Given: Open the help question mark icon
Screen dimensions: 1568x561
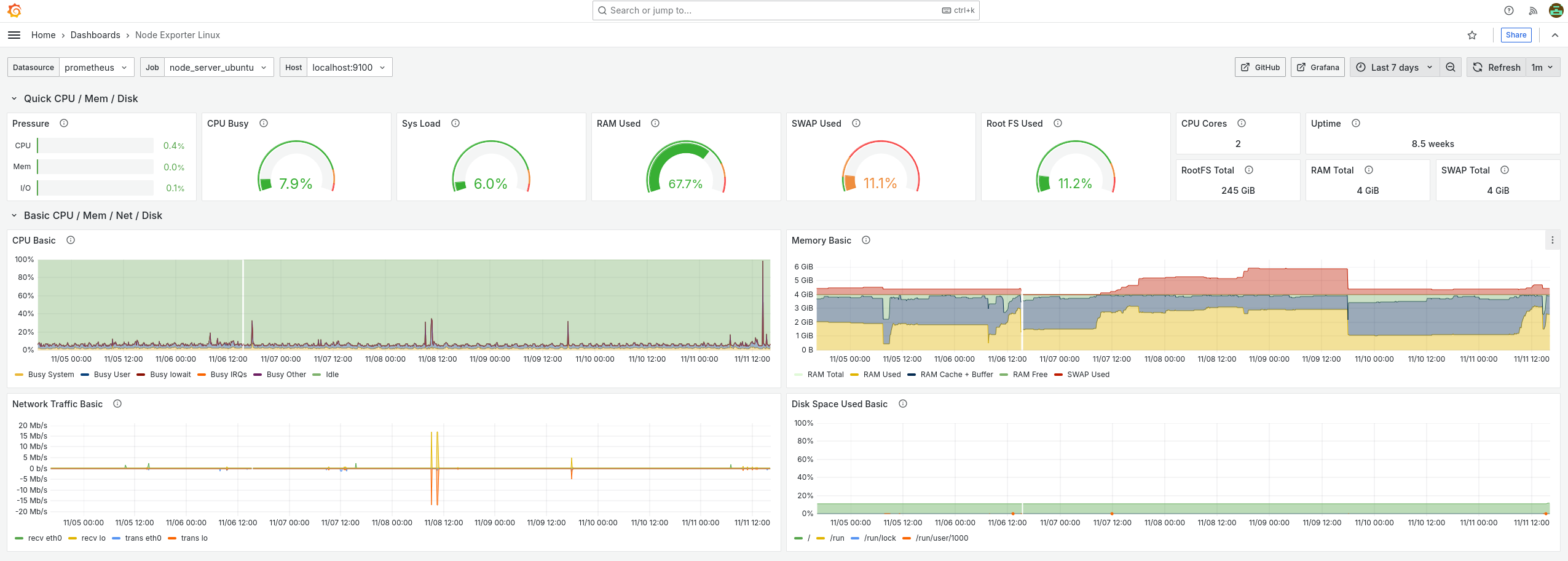Looking at the screenshot, I should (1509, 10).
